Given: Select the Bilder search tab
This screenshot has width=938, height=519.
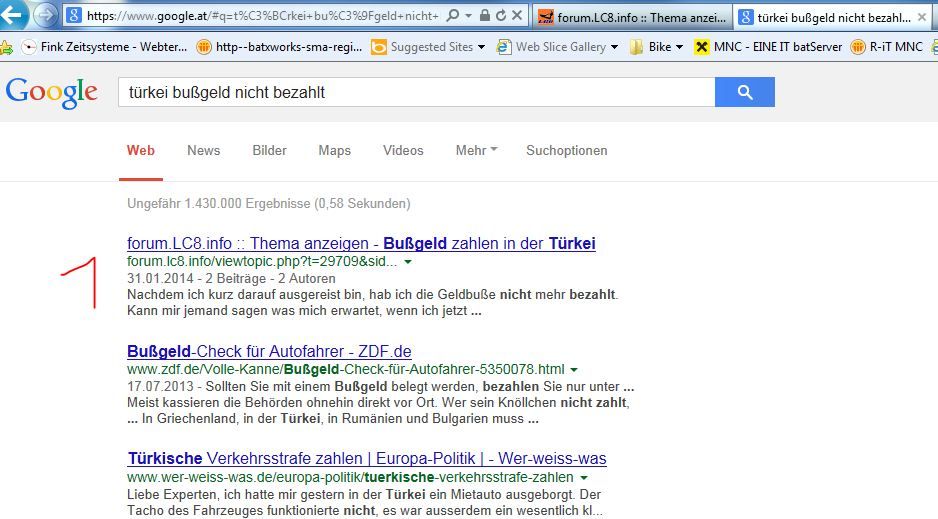Looking at the screenshot, I should [x=269, y=151].
